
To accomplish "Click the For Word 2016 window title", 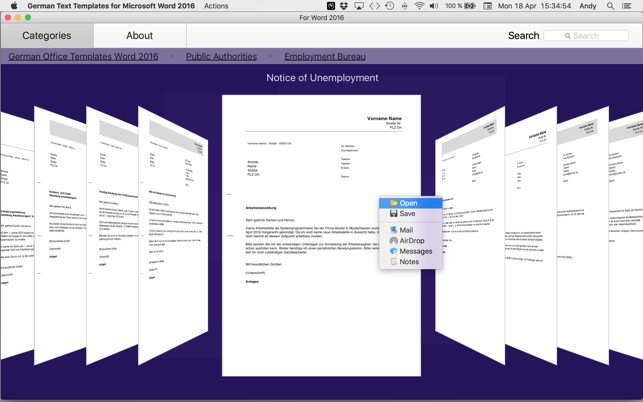I will (x=322, y=18).
